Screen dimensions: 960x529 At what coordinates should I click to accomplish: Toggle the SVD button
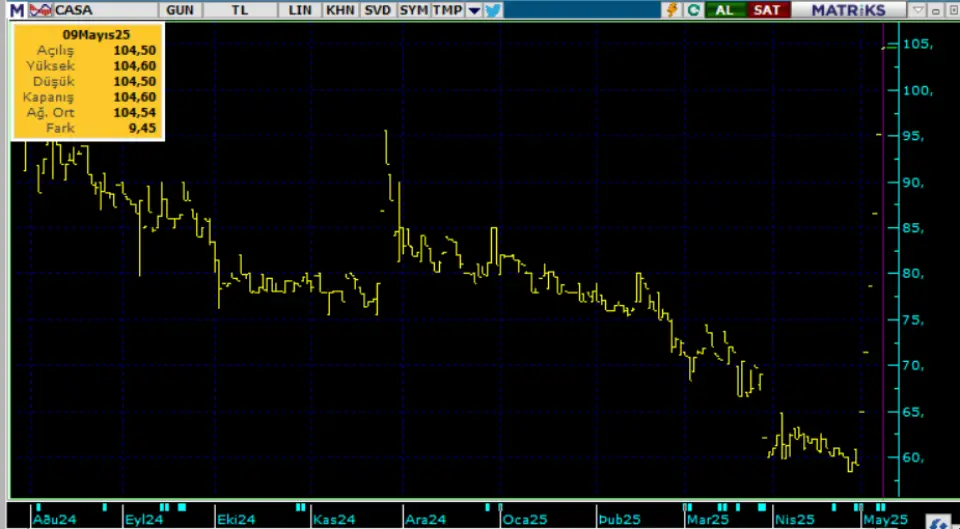pyautogui.click(x=377, y=10)
